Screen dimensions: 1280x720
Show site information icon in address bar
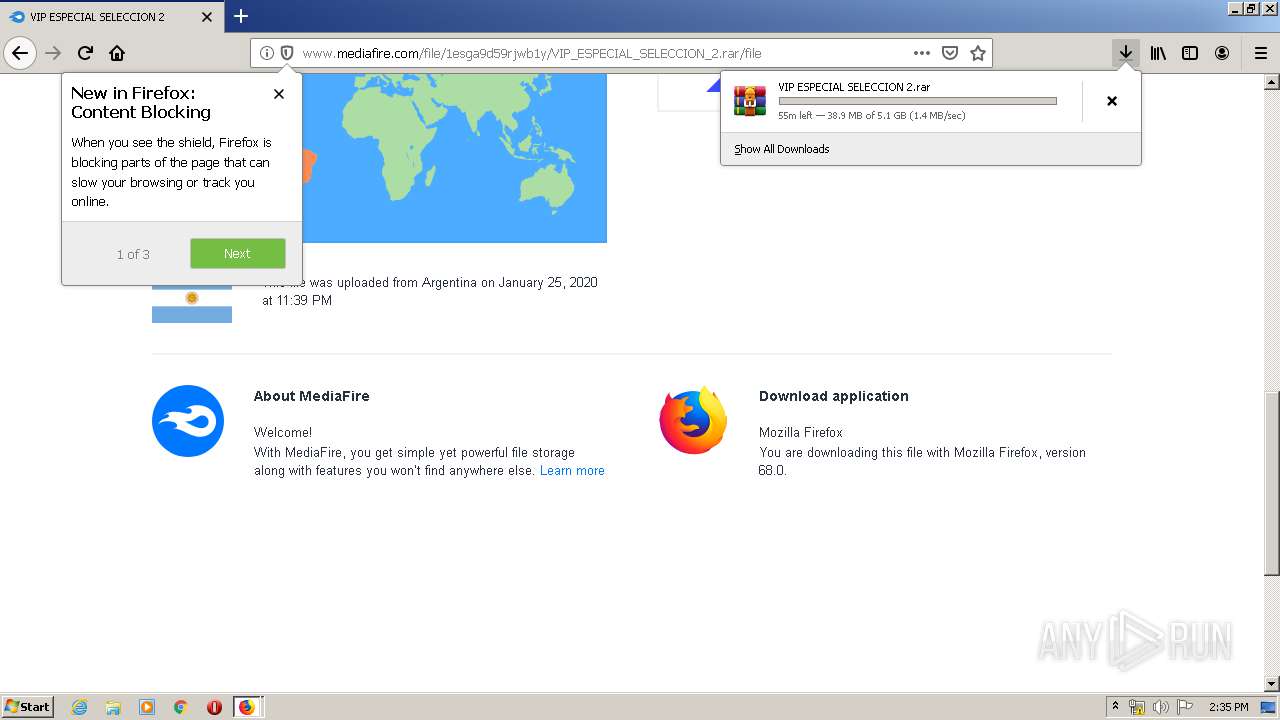click(266, 53)
